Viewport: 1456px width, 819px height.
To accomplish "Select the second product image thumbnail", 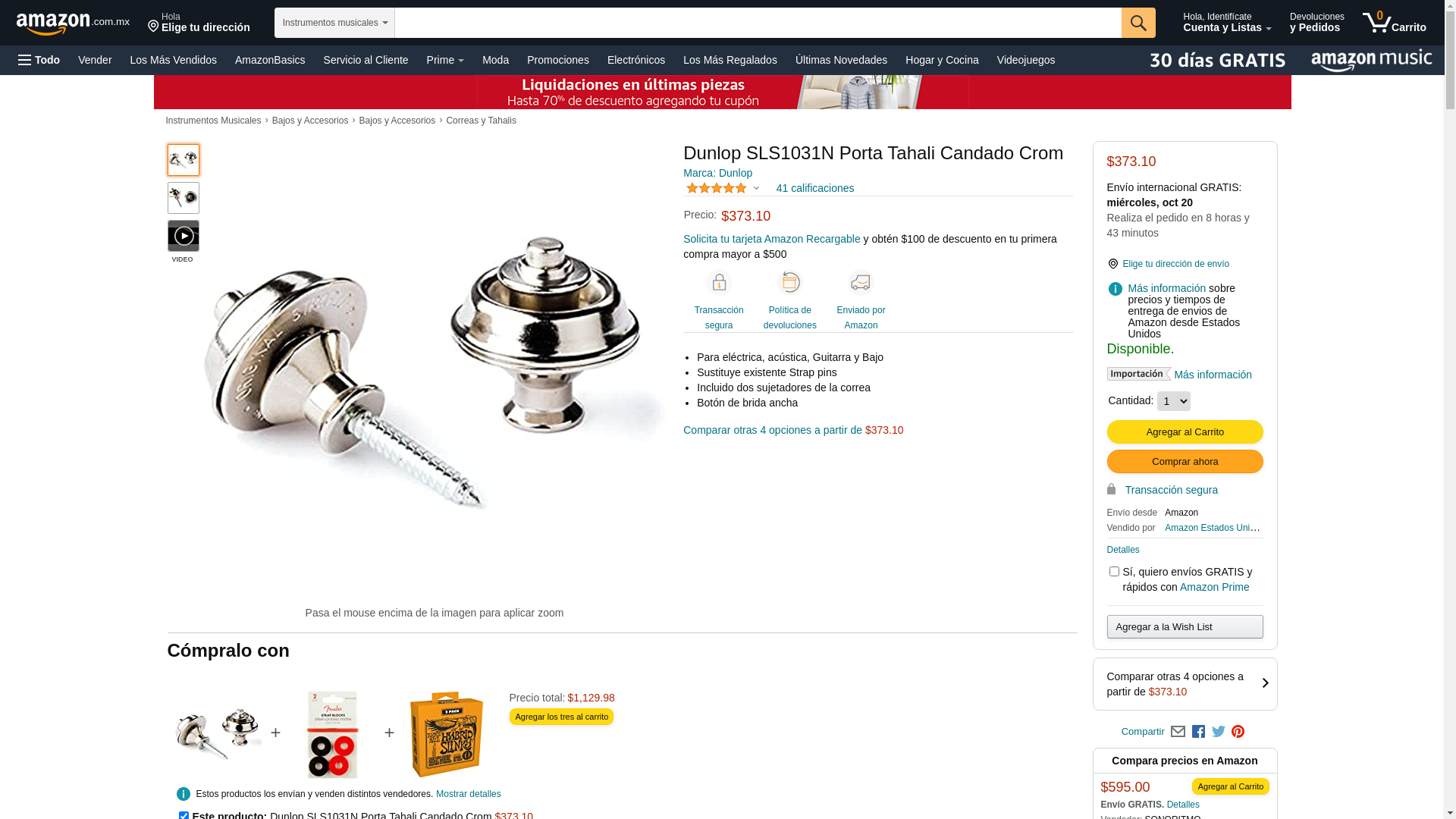I will (184, 198).
